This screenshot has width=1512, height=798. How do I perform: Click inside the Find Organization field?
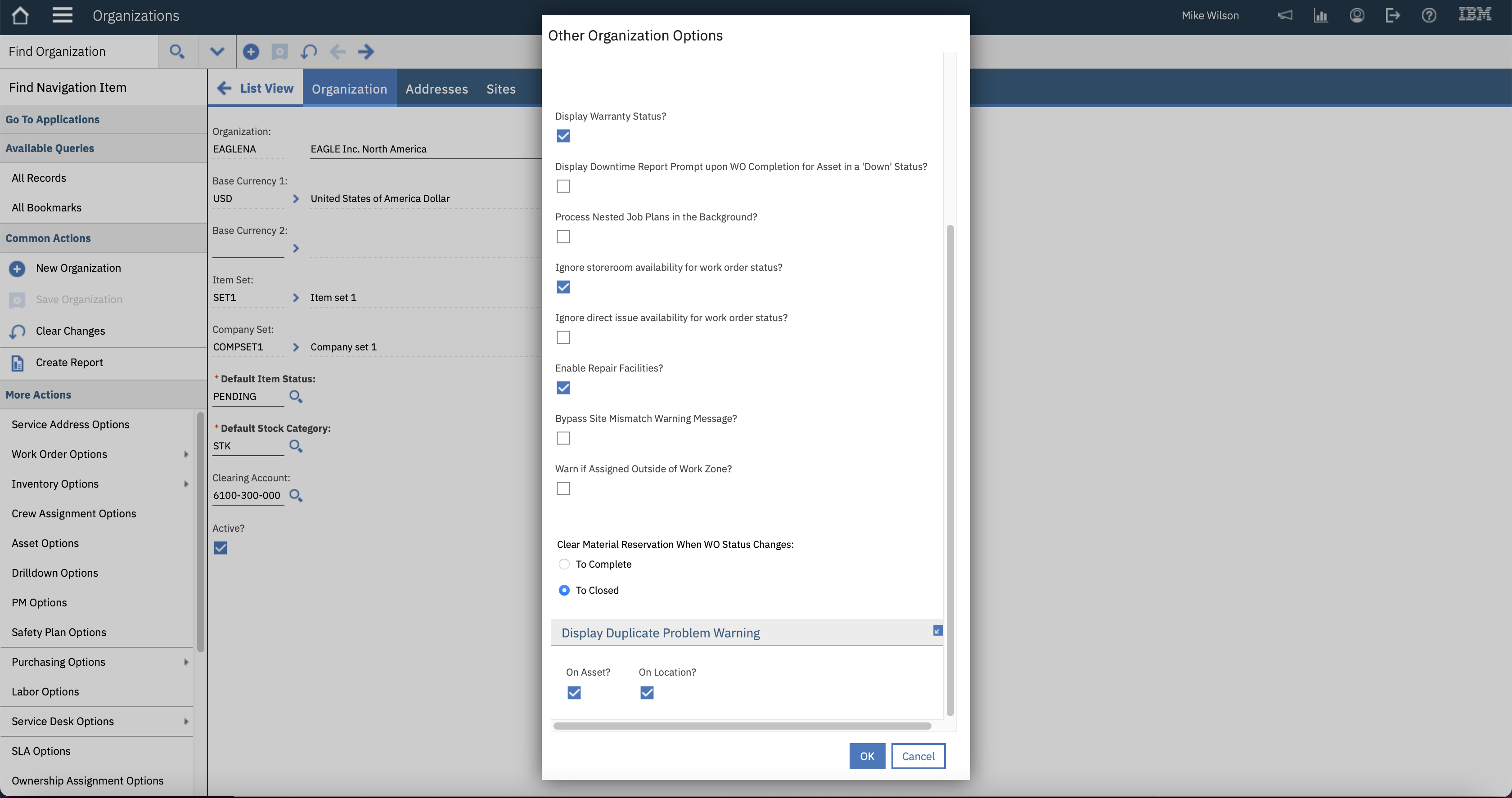click(x=76, y=52)
